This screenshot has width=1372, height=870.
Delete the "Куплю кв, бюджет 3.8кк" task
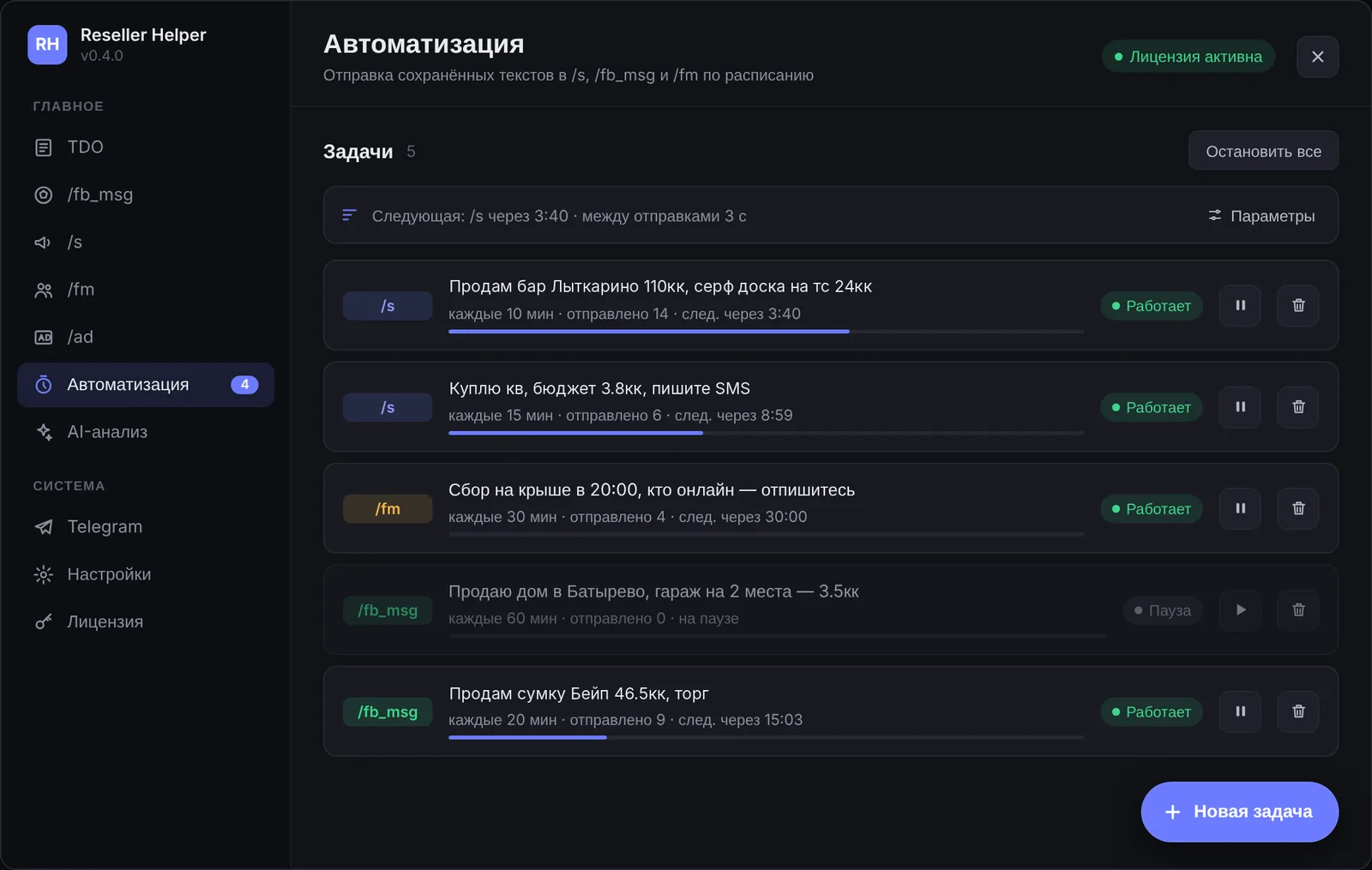click(1298, 407)
